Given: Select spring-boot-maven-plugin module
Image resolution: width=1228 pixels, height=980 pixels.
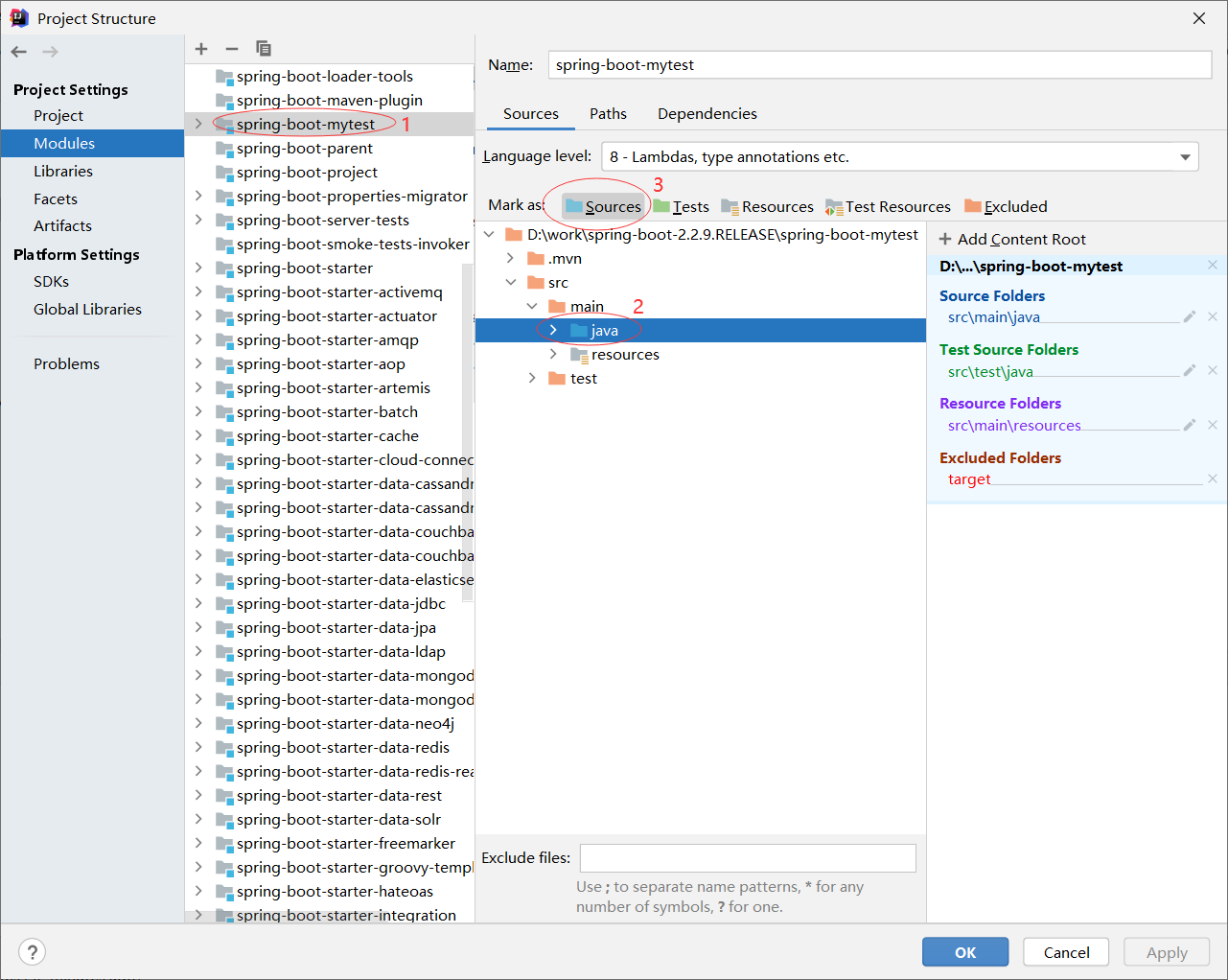Looking at the screenshot, I should pyautogui.click(x=329, y=101).
